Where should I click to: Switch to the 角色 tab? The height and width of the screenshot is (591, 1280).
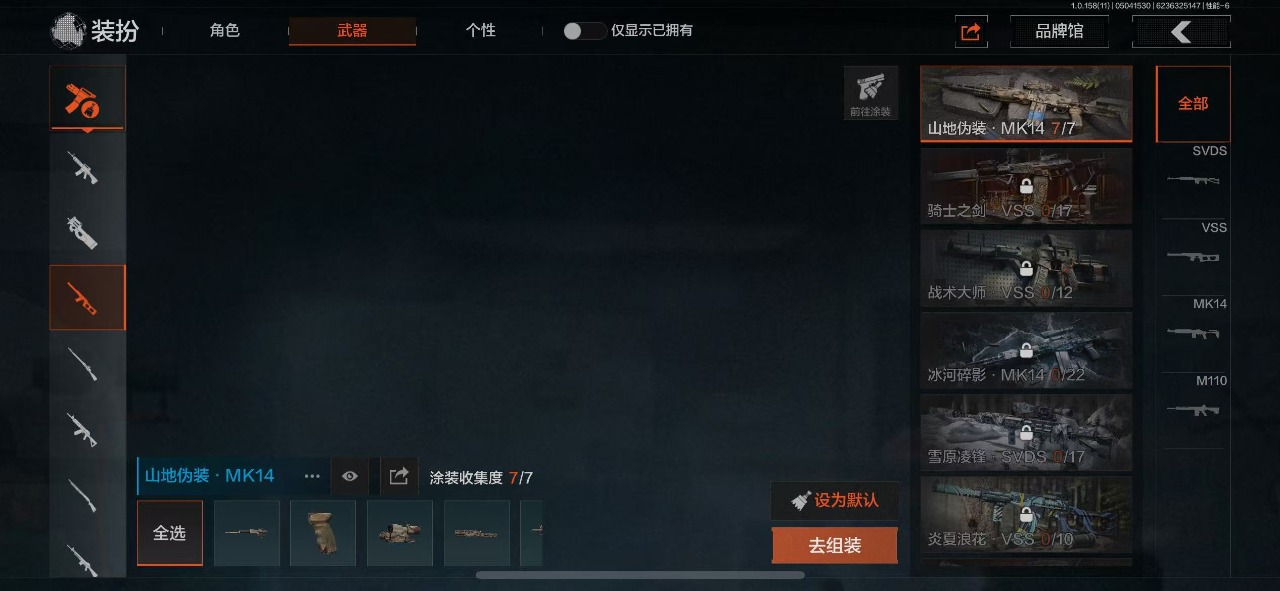(224, 31)
